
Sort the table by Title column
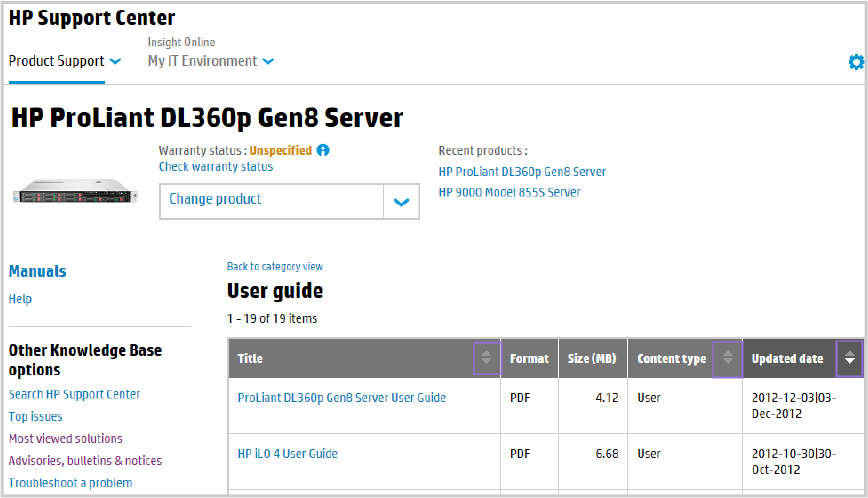(487, 358)
